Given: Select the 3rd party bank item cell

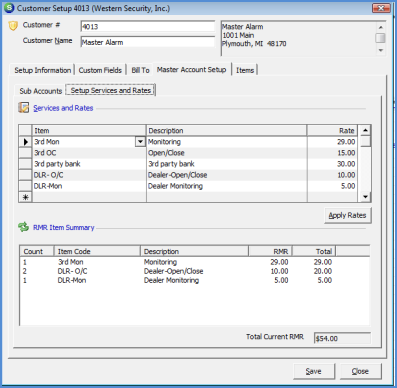Looking at the screenshot, I should pyautogui.click(x=89, y=164).
